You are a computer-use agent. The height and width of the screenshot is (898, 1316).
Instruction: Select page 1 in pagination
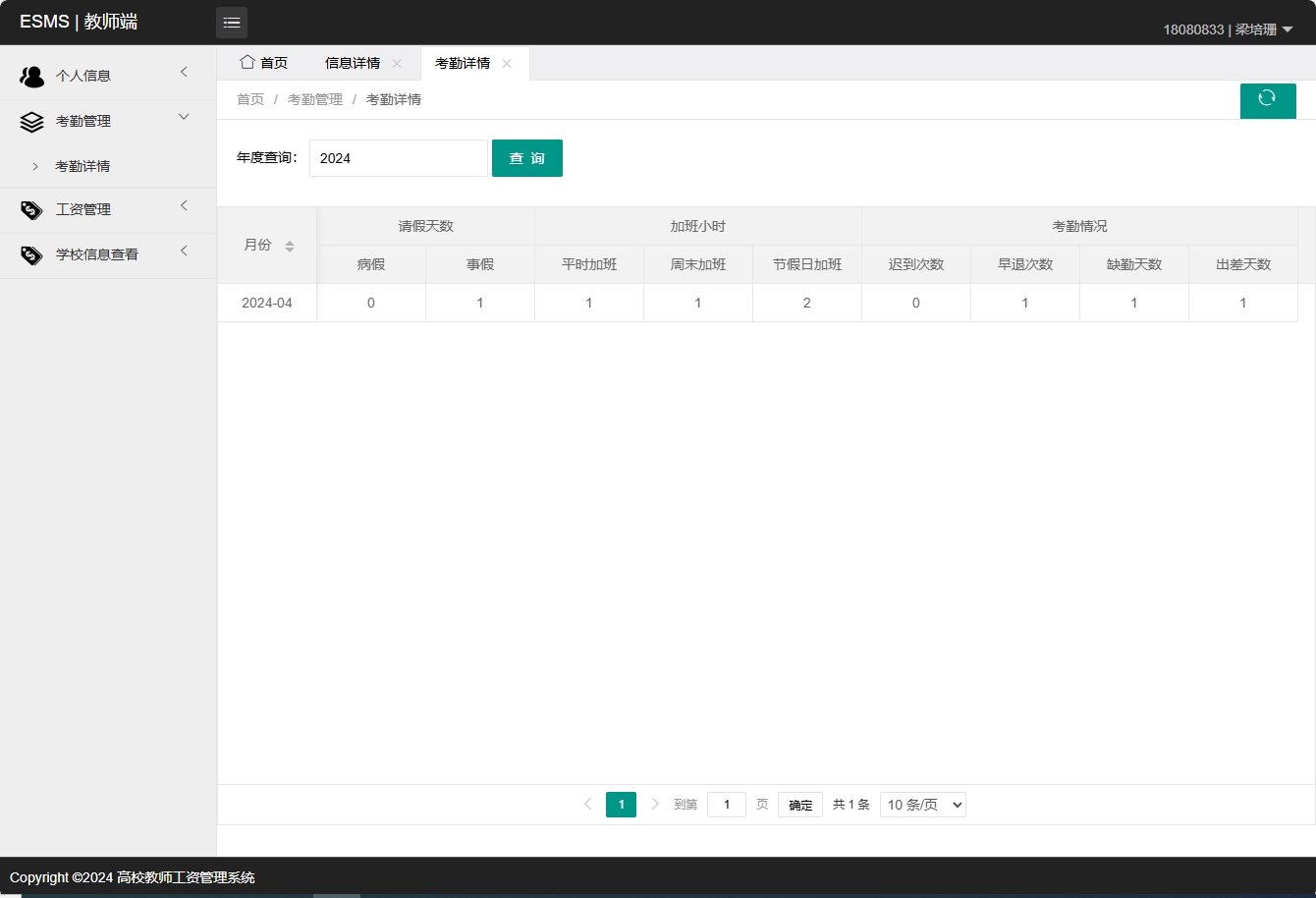(x=621, y=804)
